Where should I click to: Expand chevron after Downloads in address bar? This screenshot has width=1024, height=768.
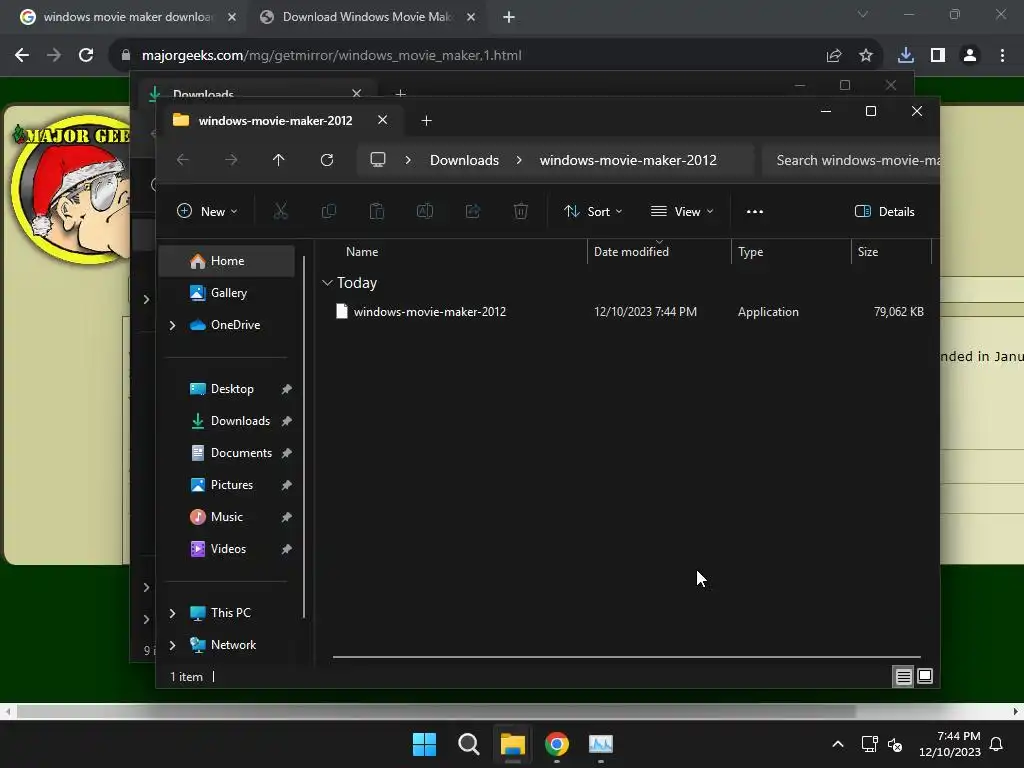519,160
